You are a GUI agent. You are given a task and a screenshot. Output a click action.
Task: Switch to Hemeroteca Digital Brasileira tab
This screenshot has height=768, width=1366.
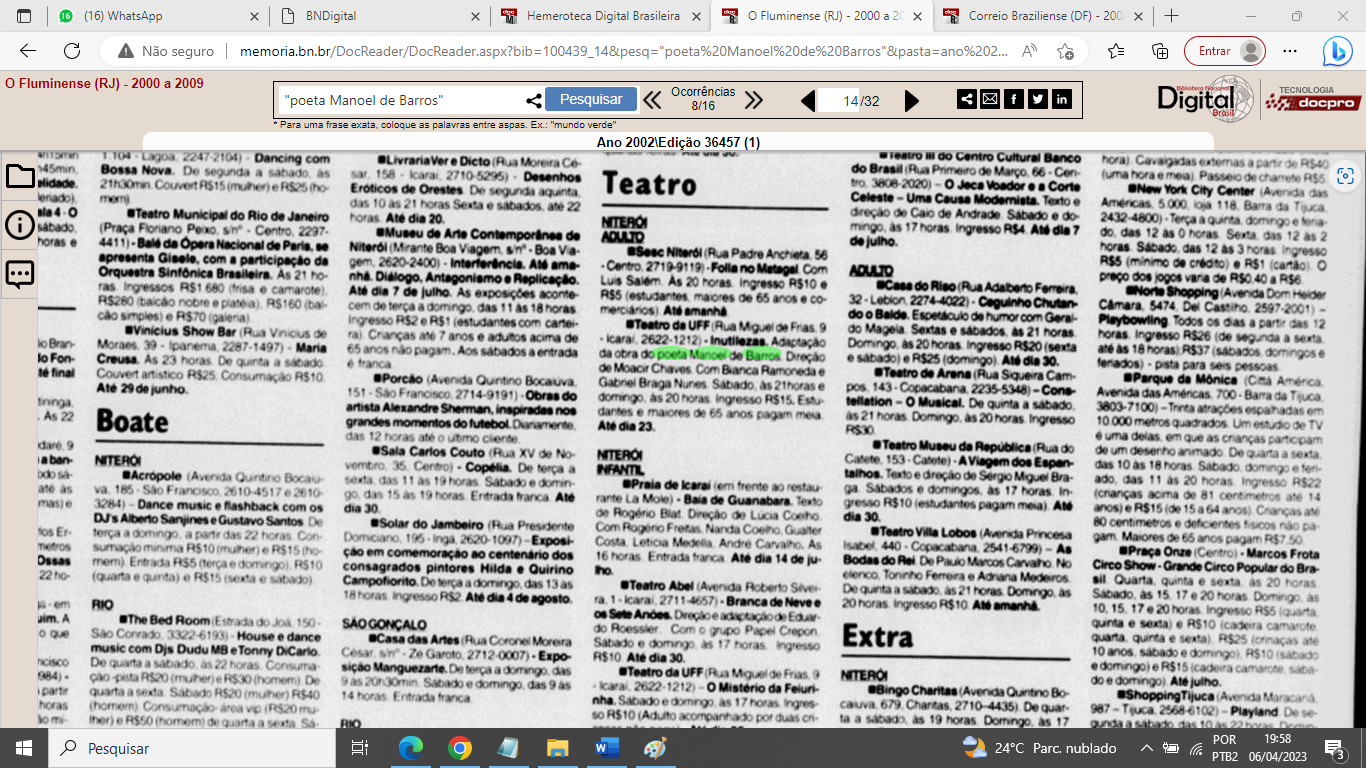[600, 16]
